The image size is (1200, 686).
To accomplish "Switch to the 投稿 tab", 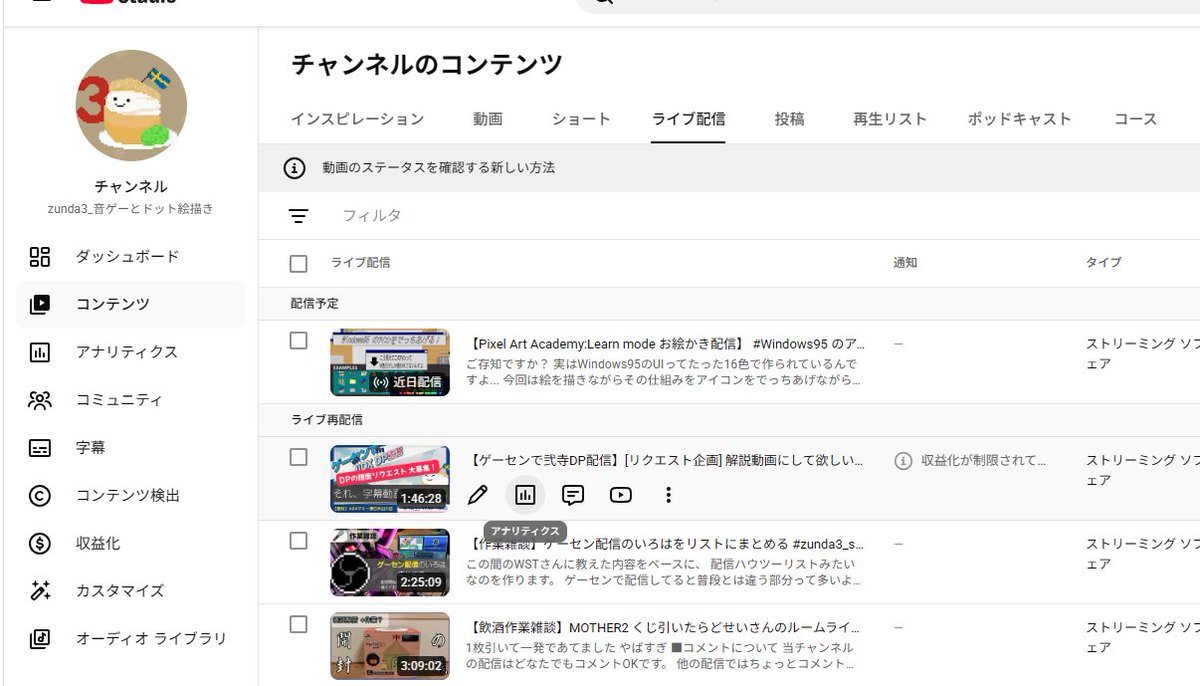I will coord(789,119).
